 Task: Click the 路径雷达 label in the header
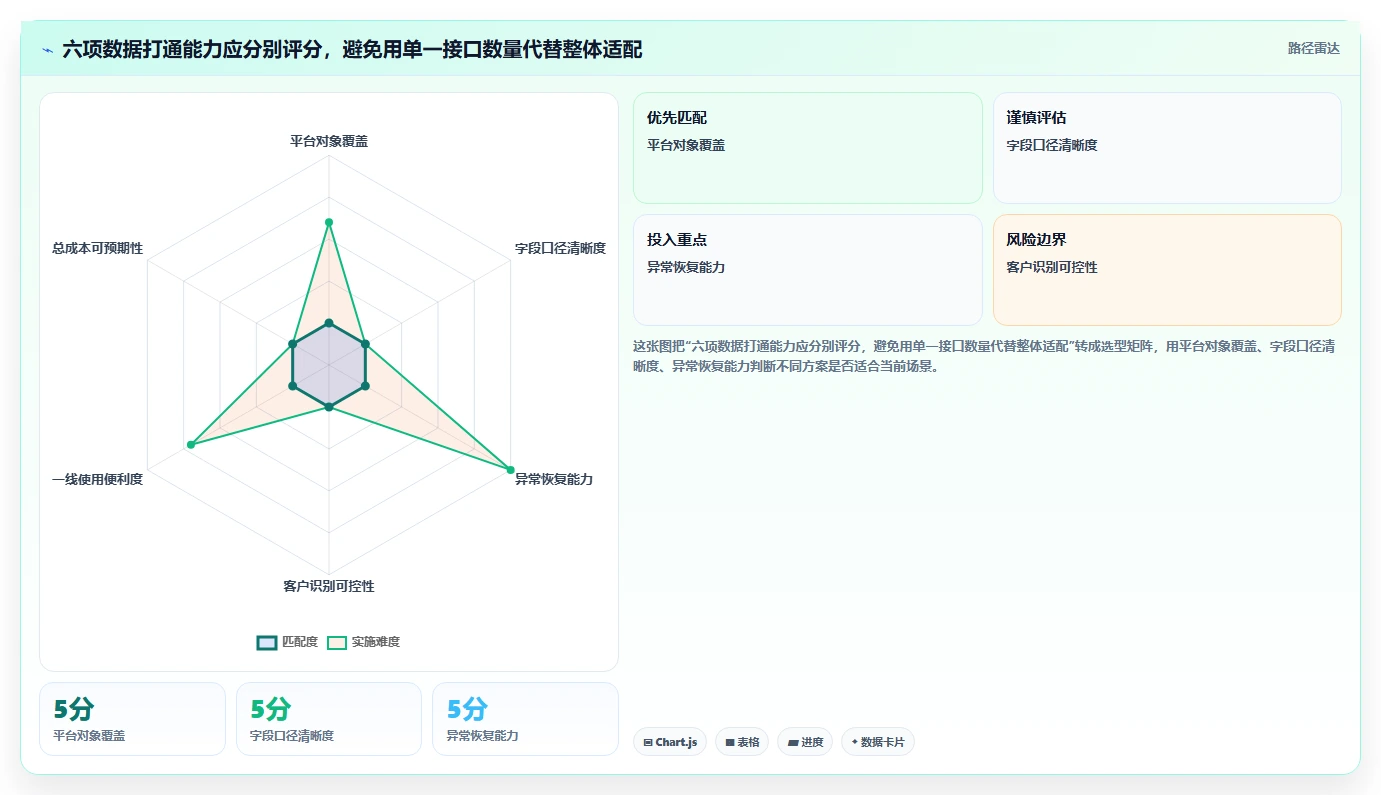pyautogui.click(x=1313, y=48)
